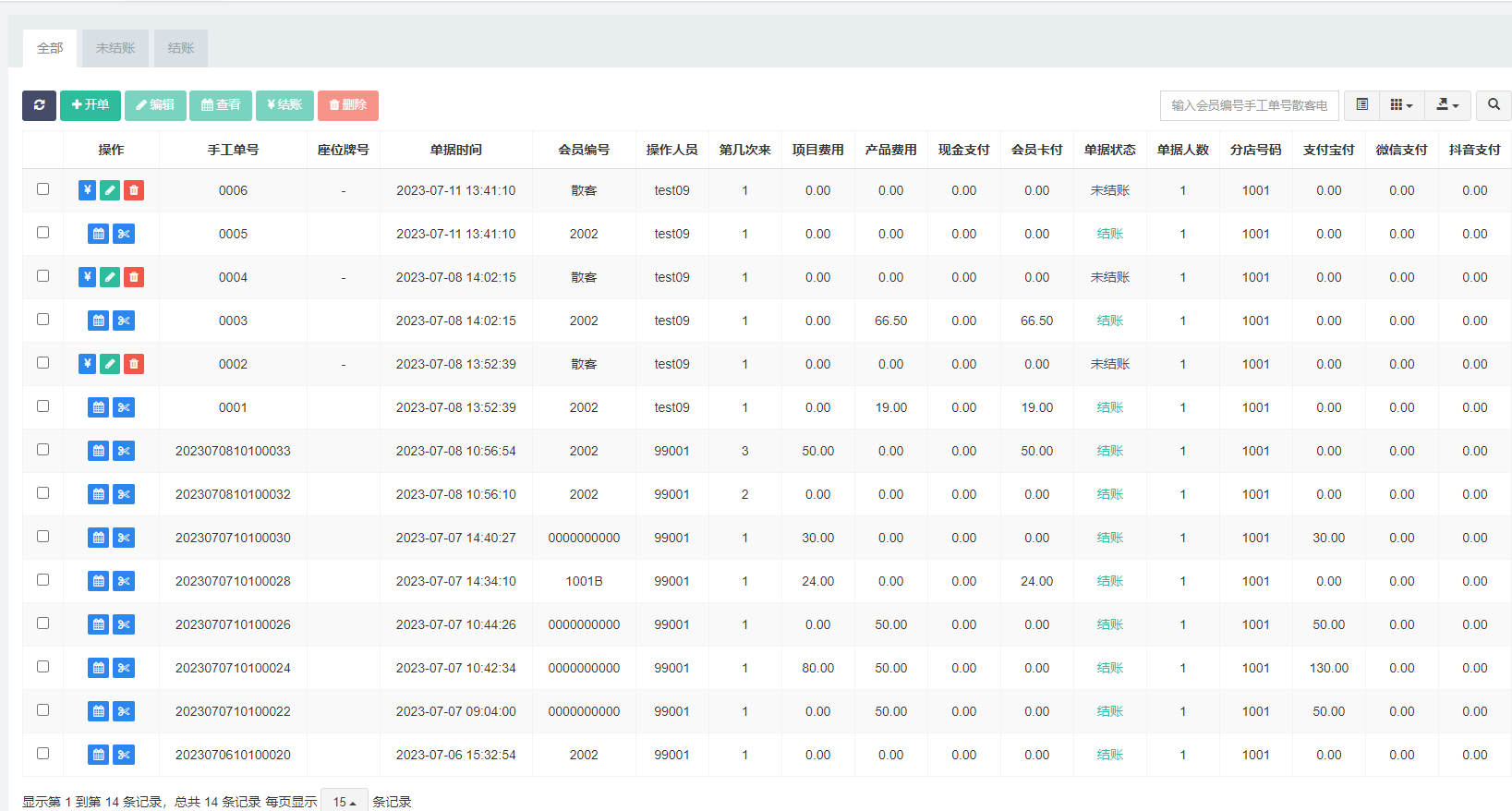This screenshot has width=1512, height=811.
Task: Click order number 2023070710100022
Action: (233, 711)
